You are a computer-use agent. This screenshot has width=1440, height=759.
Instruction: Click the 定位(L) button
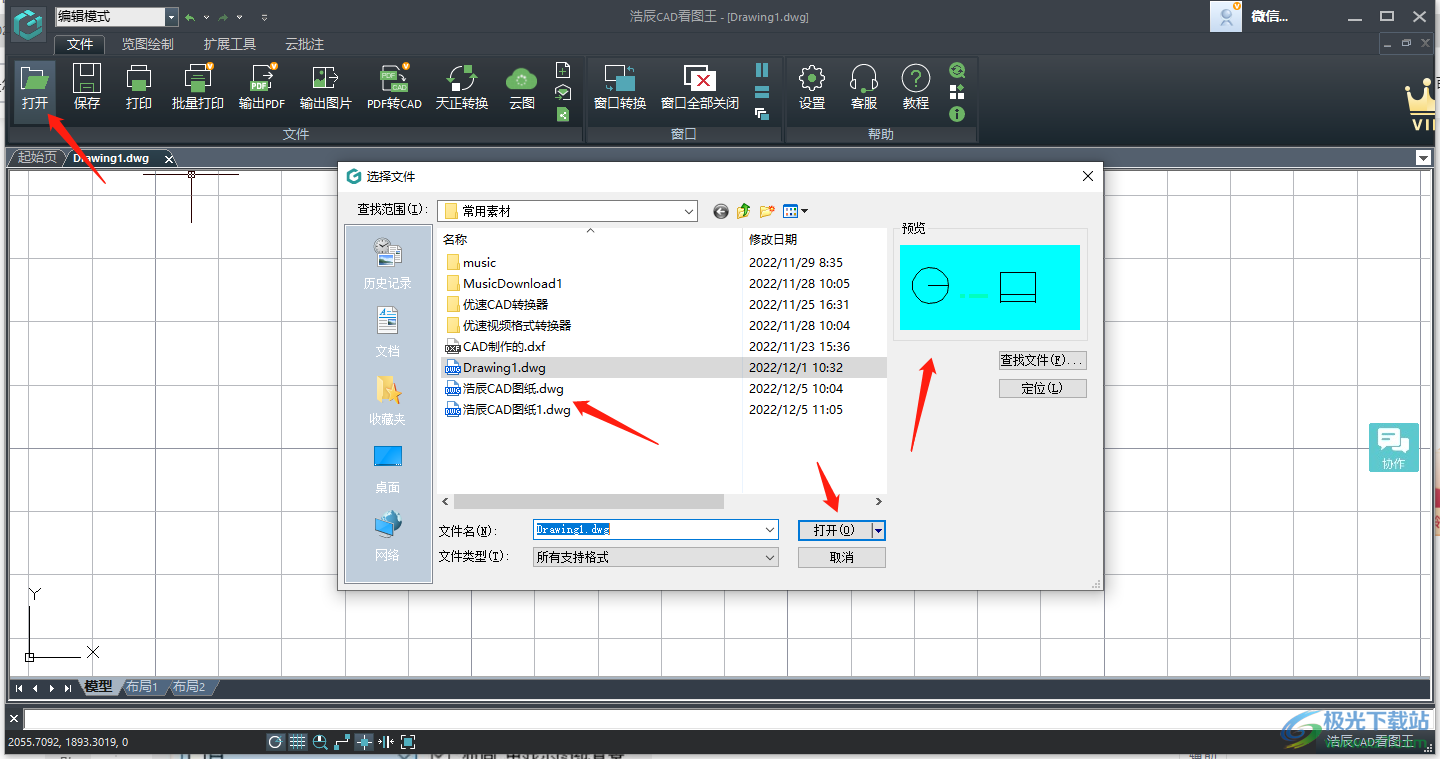[x=1042, y=388]
